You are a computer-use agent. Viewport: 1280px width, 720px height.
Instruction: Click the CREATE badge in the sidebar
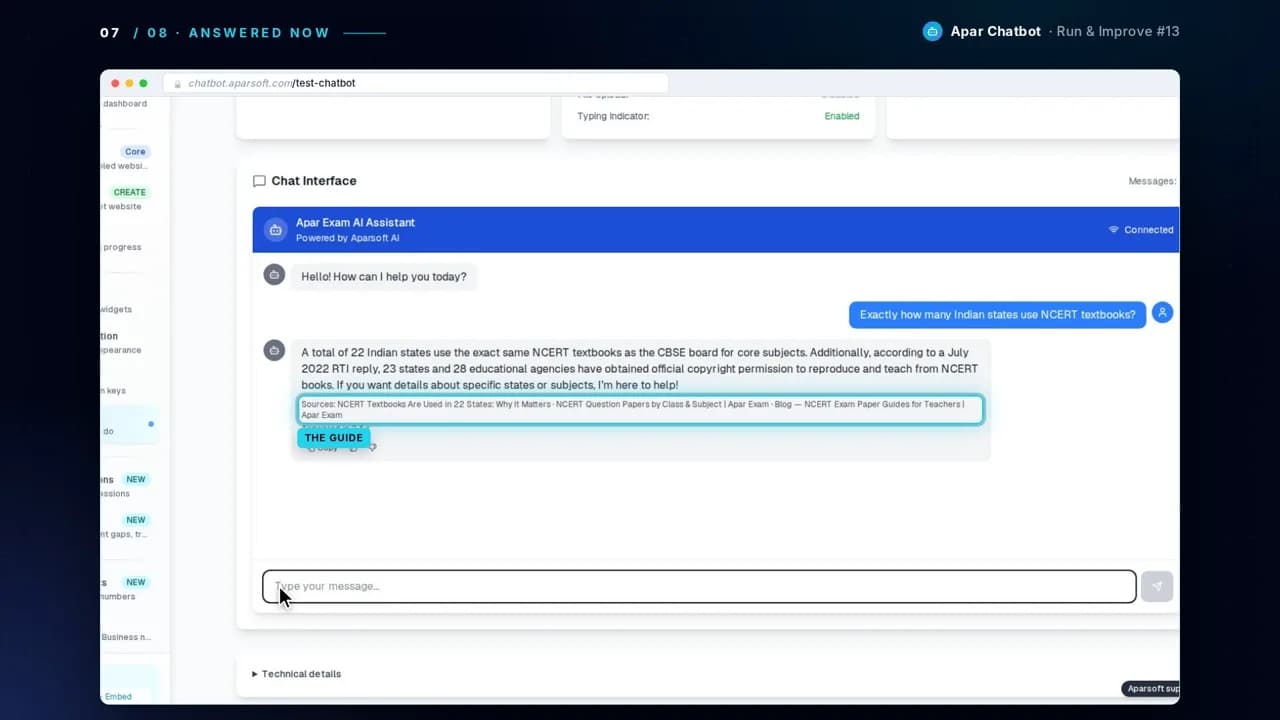(x=130, y=192)
